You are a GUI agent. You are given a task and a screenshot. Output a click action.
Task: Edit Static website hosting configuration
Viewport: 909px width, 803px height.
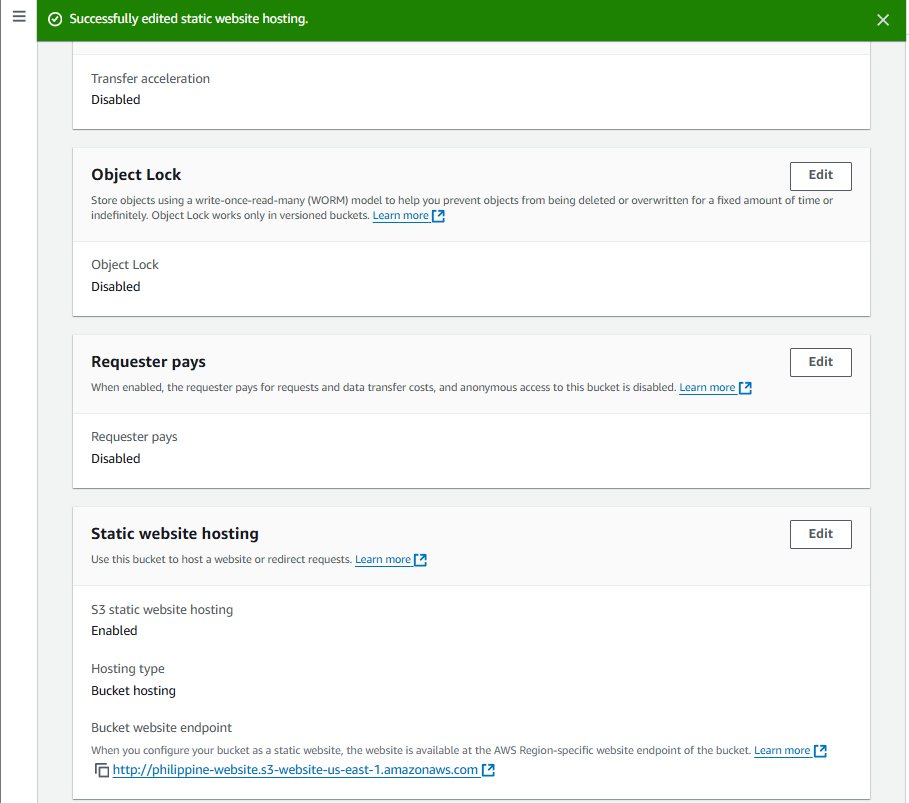click(820, 534)
